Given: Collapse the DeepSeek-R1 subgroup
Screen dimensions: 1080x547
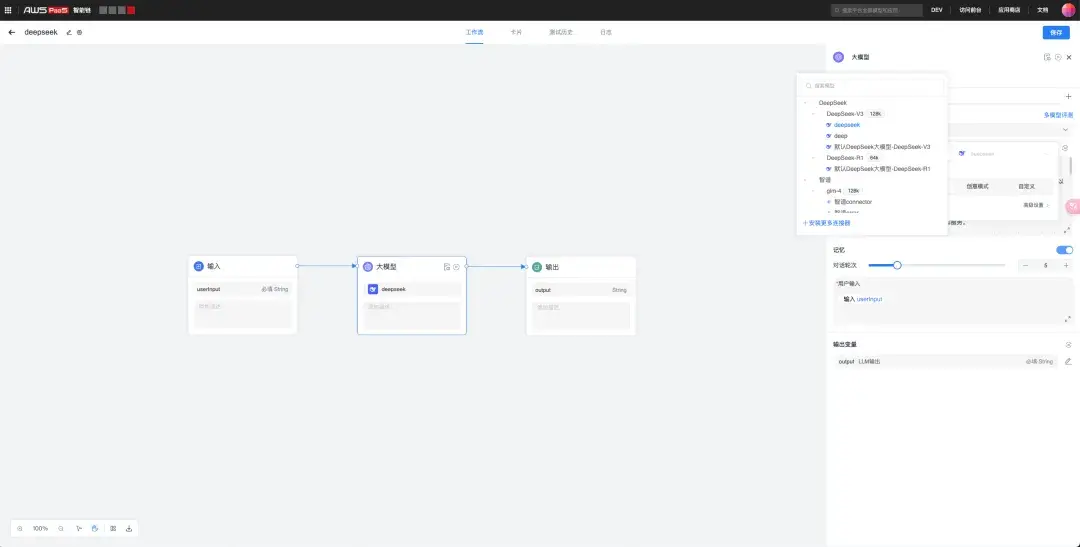Looking at the screenshot, I should coord(813,158).
